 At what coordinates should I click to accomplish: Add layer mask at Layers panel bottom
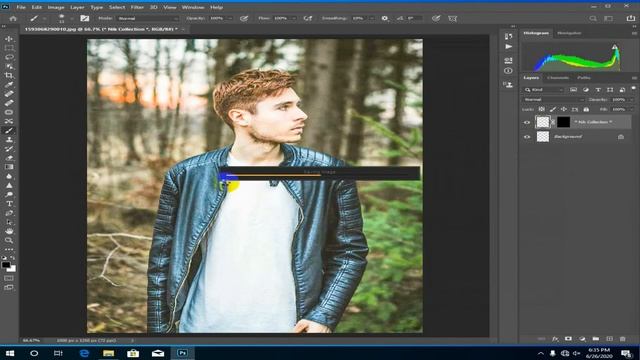pos(568,339)
